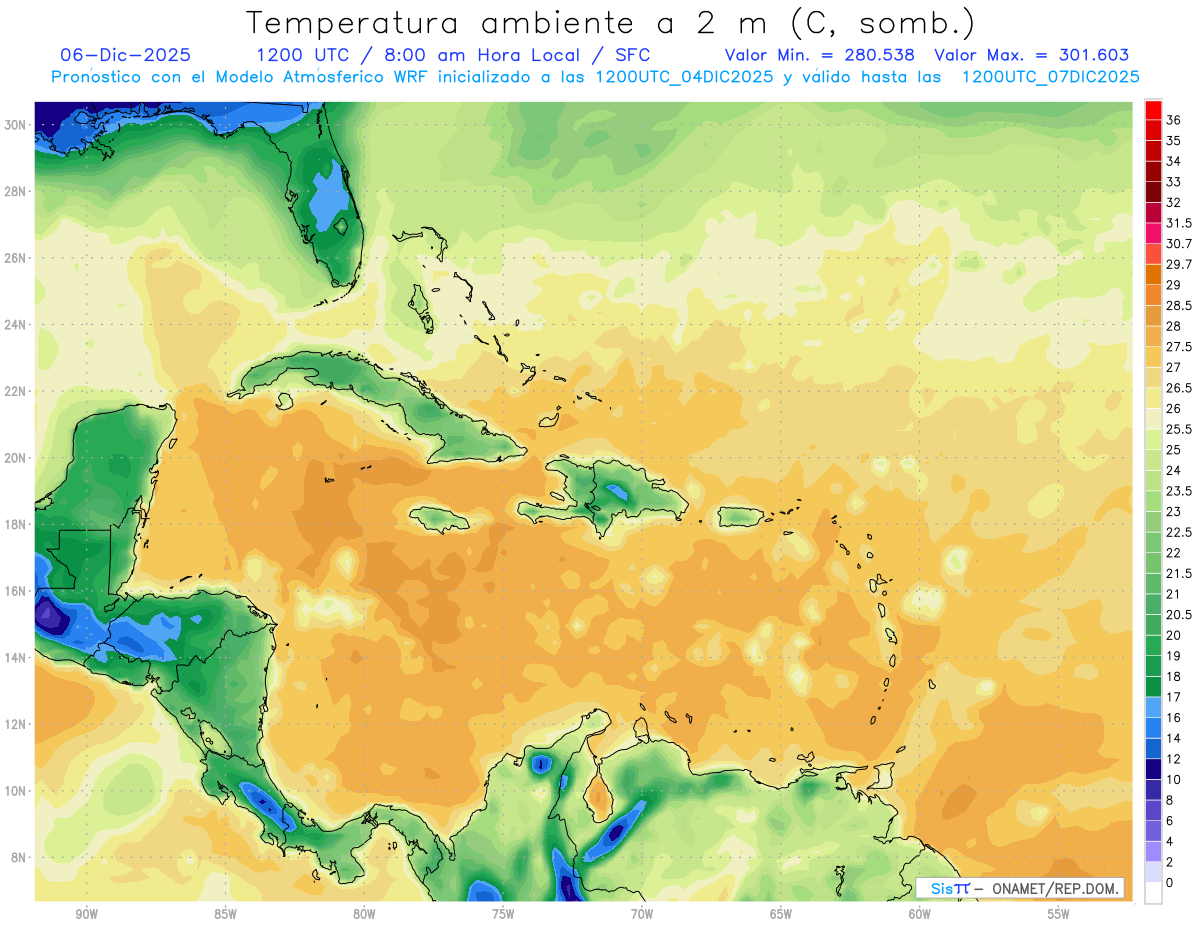This screenshot has height=927, width=1200.
Task: Click legend value '26.5'
Action: 1179,388
